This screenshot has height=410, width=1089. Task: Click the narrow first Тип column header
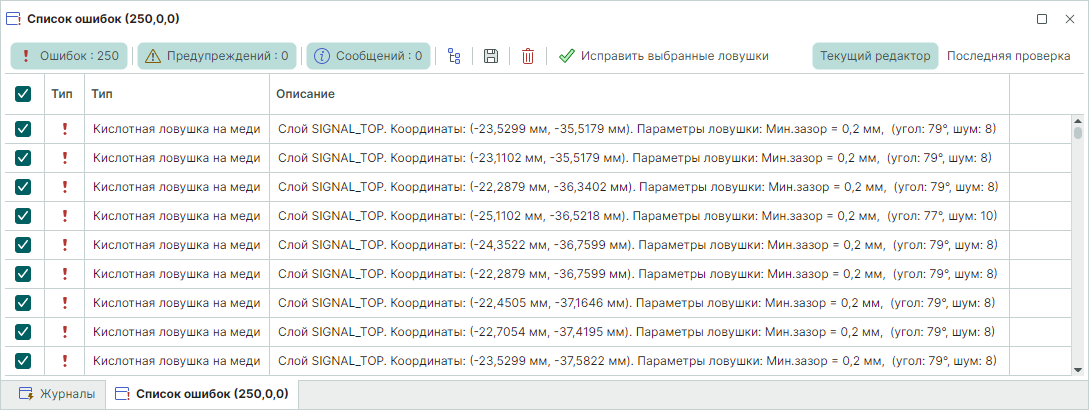click(65, 94)
